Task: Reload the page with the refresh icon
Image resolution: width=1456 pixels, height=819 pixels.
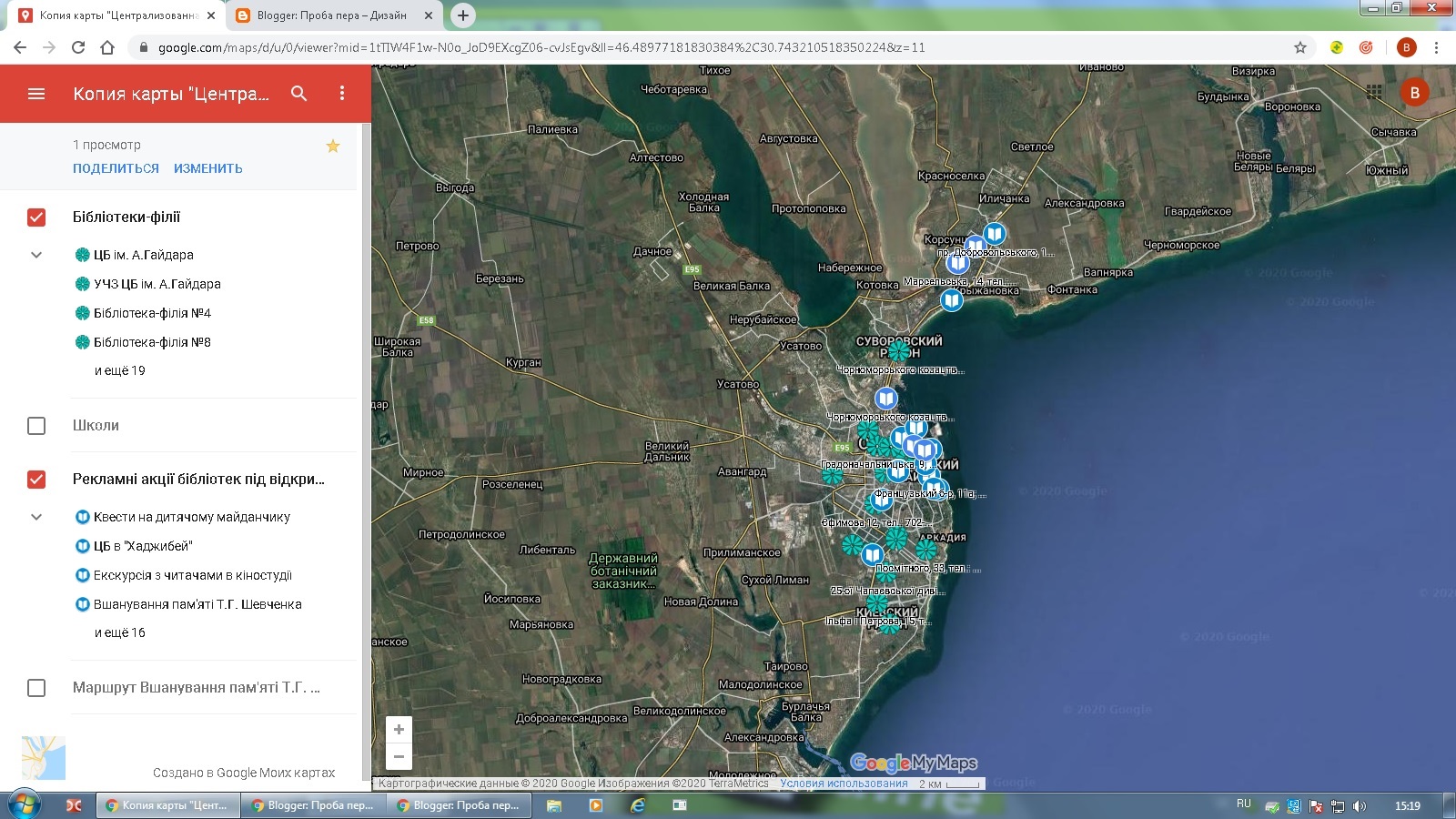Action: tap(78, 47)
